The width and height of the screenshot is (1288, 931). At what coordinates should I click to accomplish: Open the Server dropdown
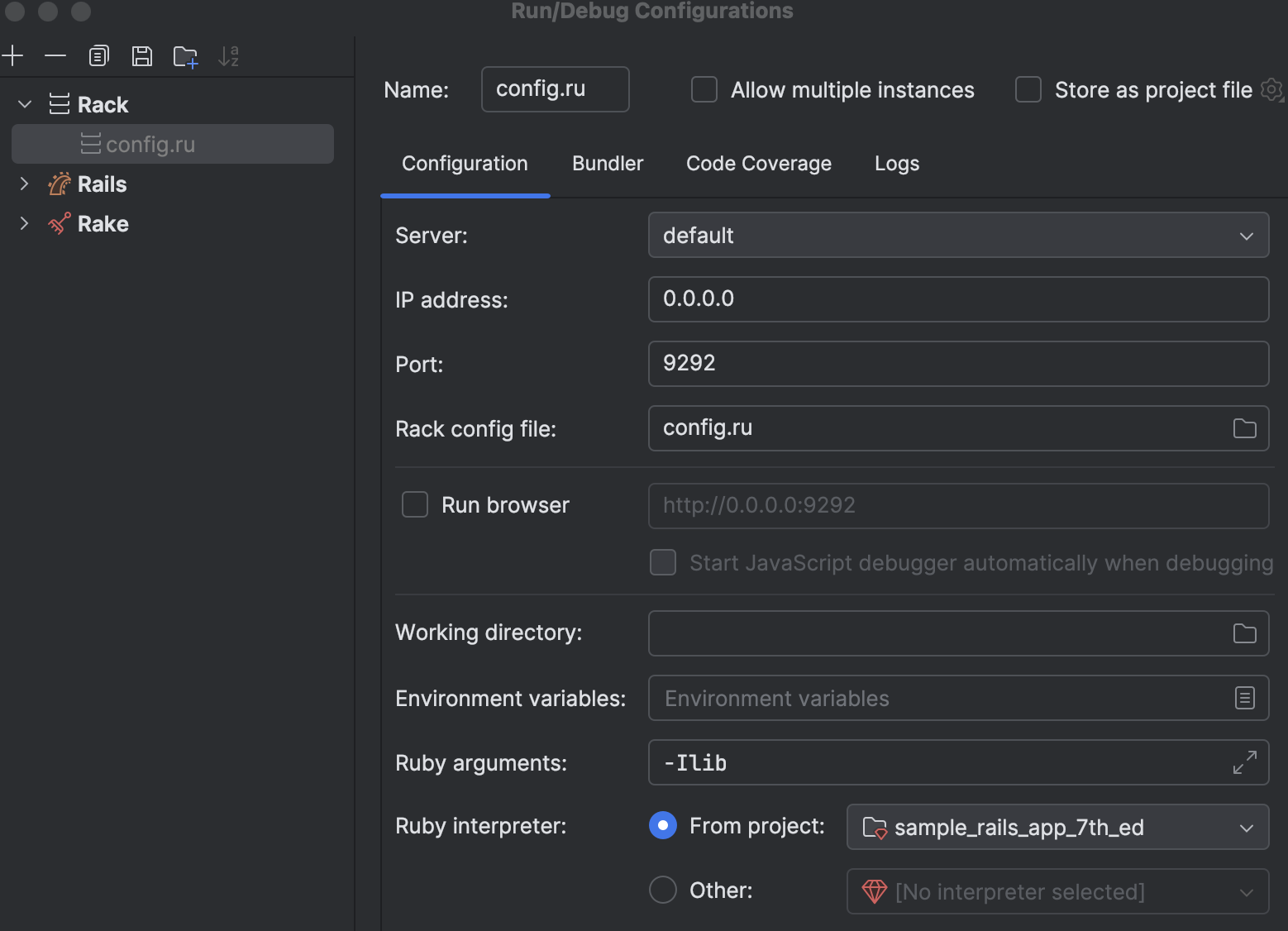coord(1246,236)
